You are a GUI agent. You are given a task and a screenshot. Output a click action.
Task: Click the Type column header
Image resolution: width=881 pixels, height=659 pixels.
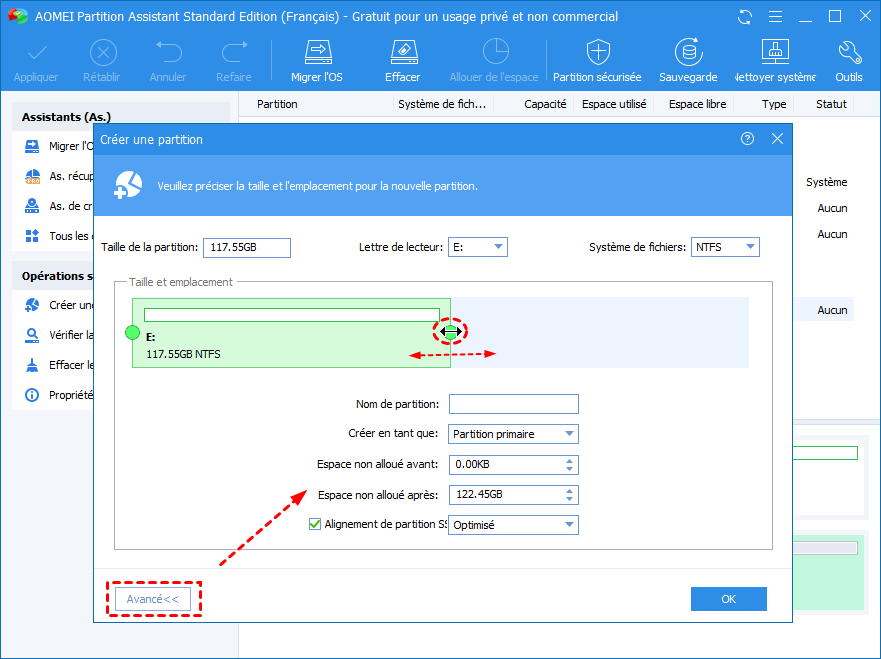774,104
